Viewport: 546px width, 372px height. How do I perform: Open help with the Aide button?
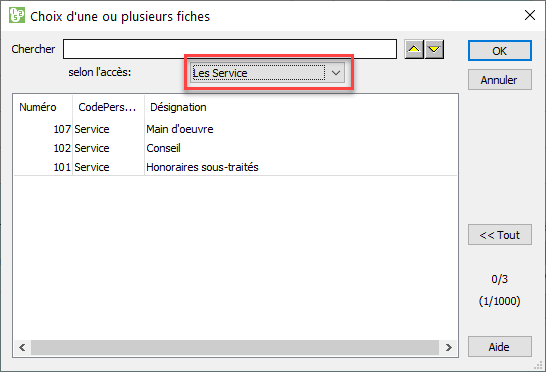[x=500, y=347]
